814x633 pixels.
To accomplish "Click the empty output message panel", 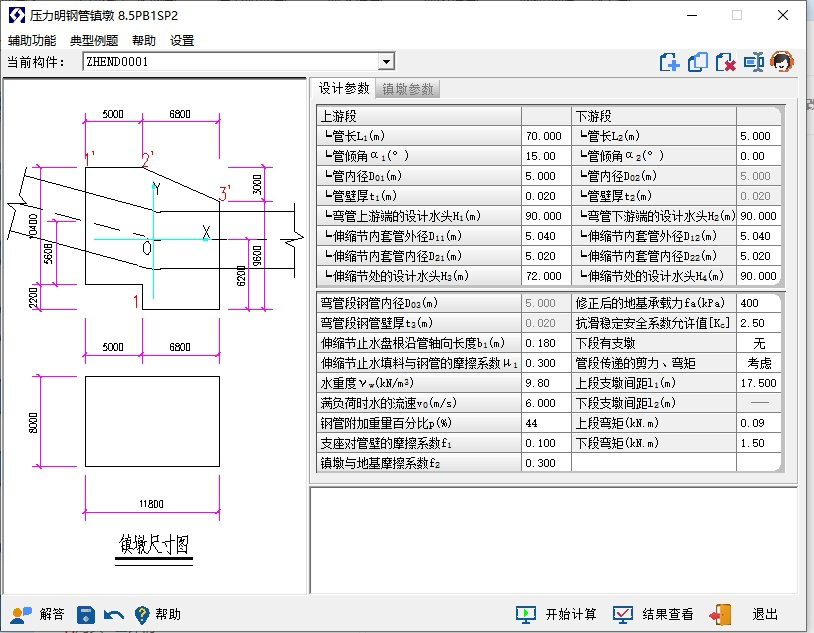I will tap(553, 540).
